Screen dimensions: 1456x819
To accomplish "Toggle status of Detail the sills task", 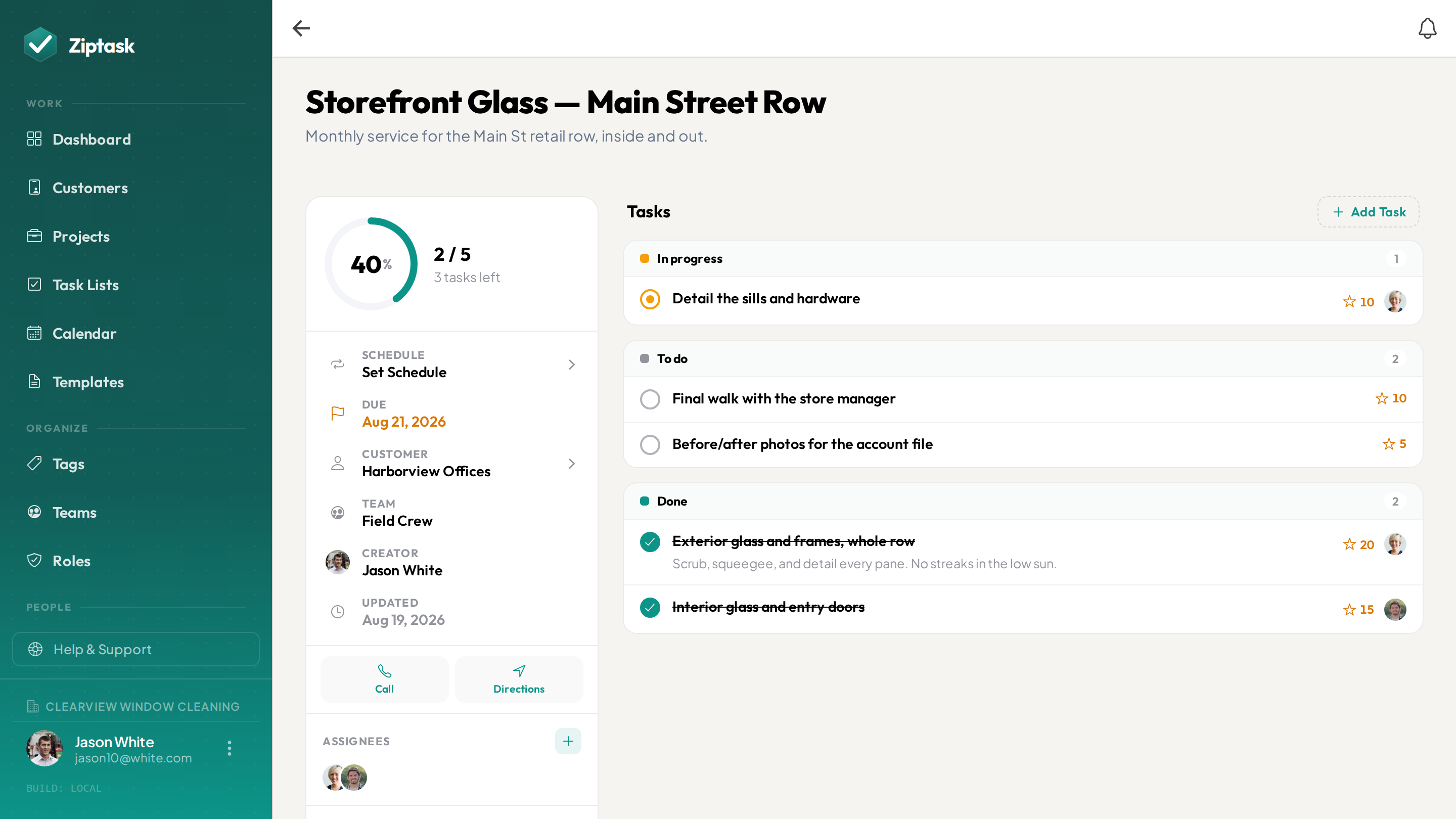I will pos(650,299).
